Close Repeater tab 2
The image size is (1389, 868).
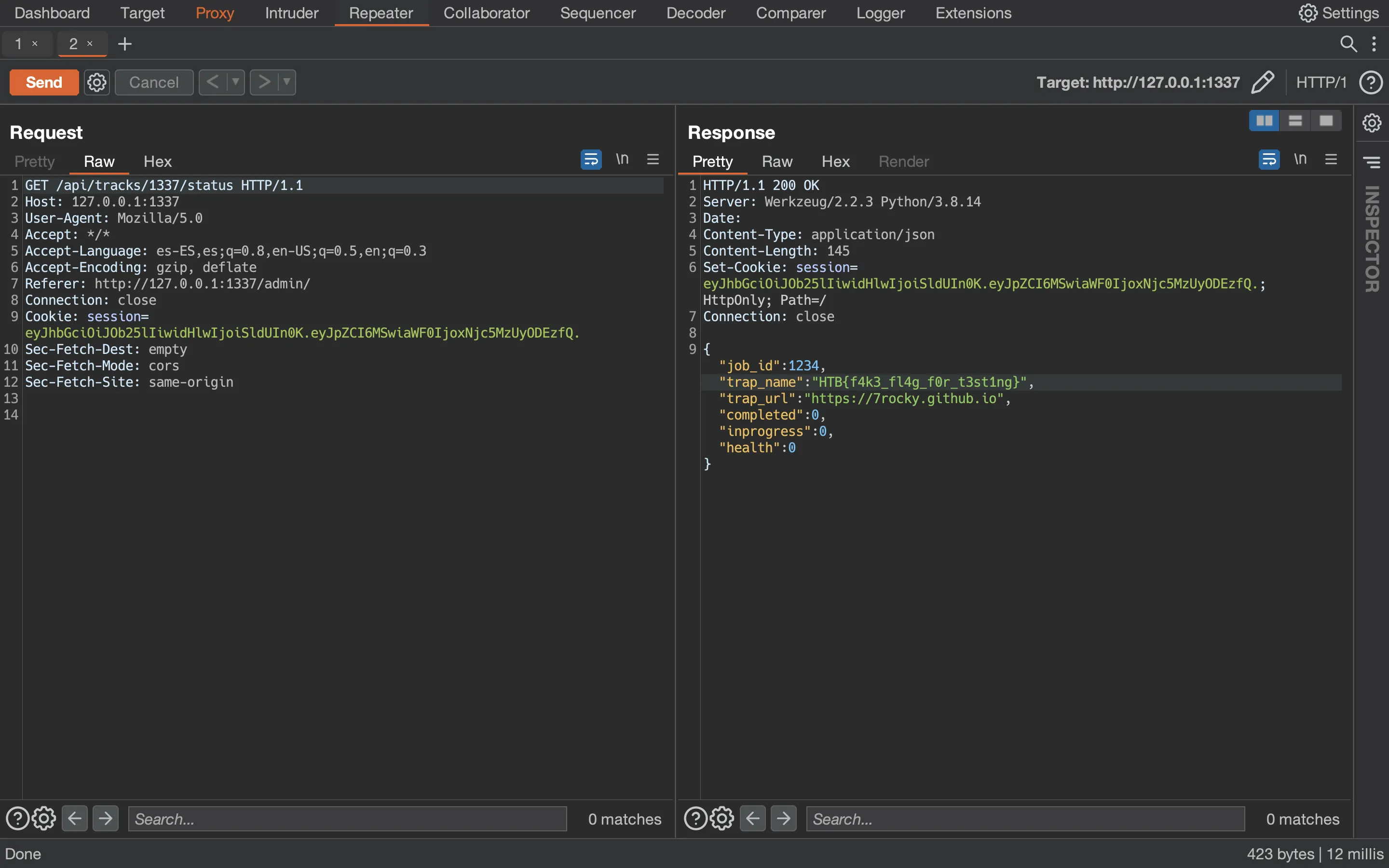(x=90, y=43)
